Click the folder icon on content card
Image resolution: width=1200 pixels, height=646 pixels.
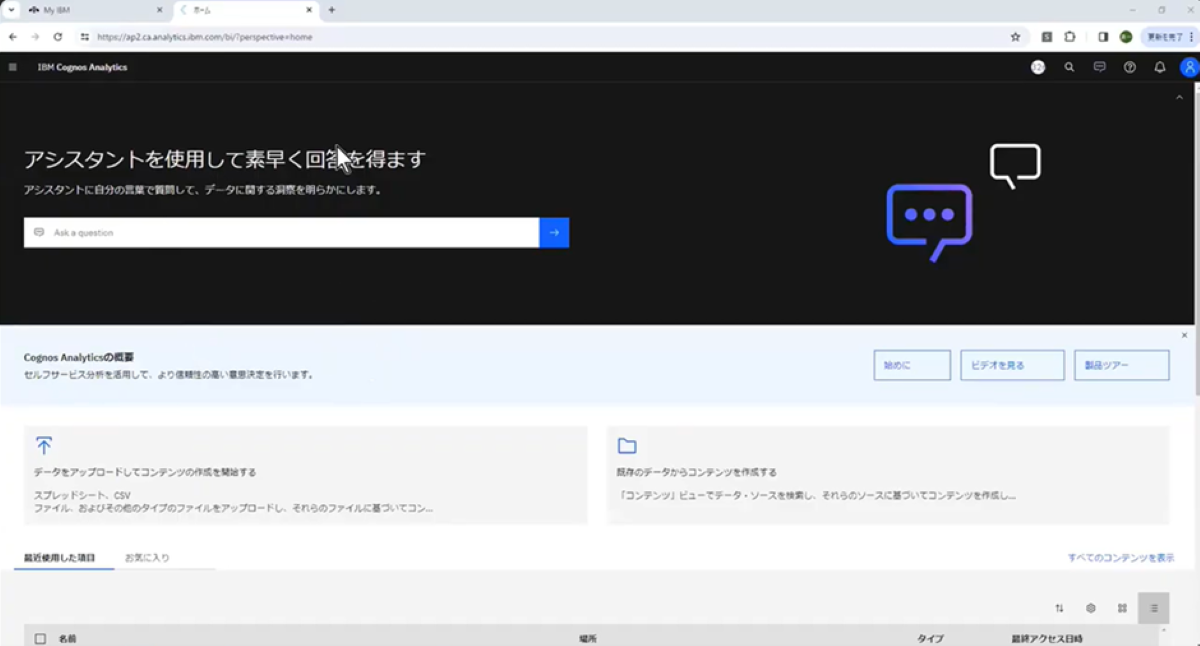point(627,446)
